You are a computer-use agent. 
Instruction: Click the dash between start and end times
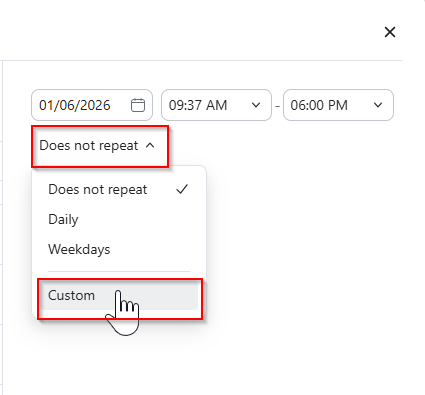(277, 107)
